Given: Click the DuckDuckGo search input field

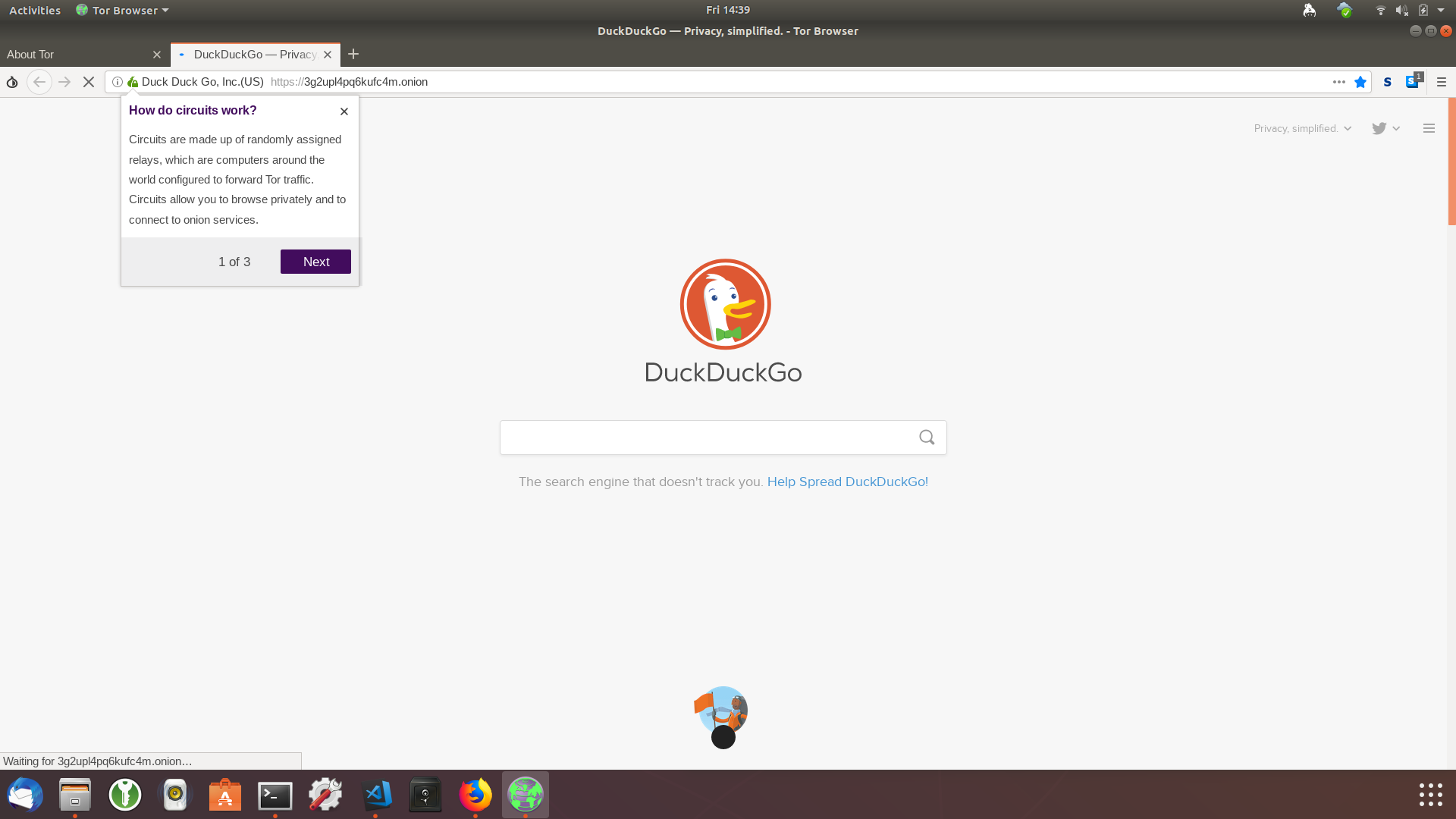Looking at the screenshot, I should pyautogui.click(x=705, y=438).
